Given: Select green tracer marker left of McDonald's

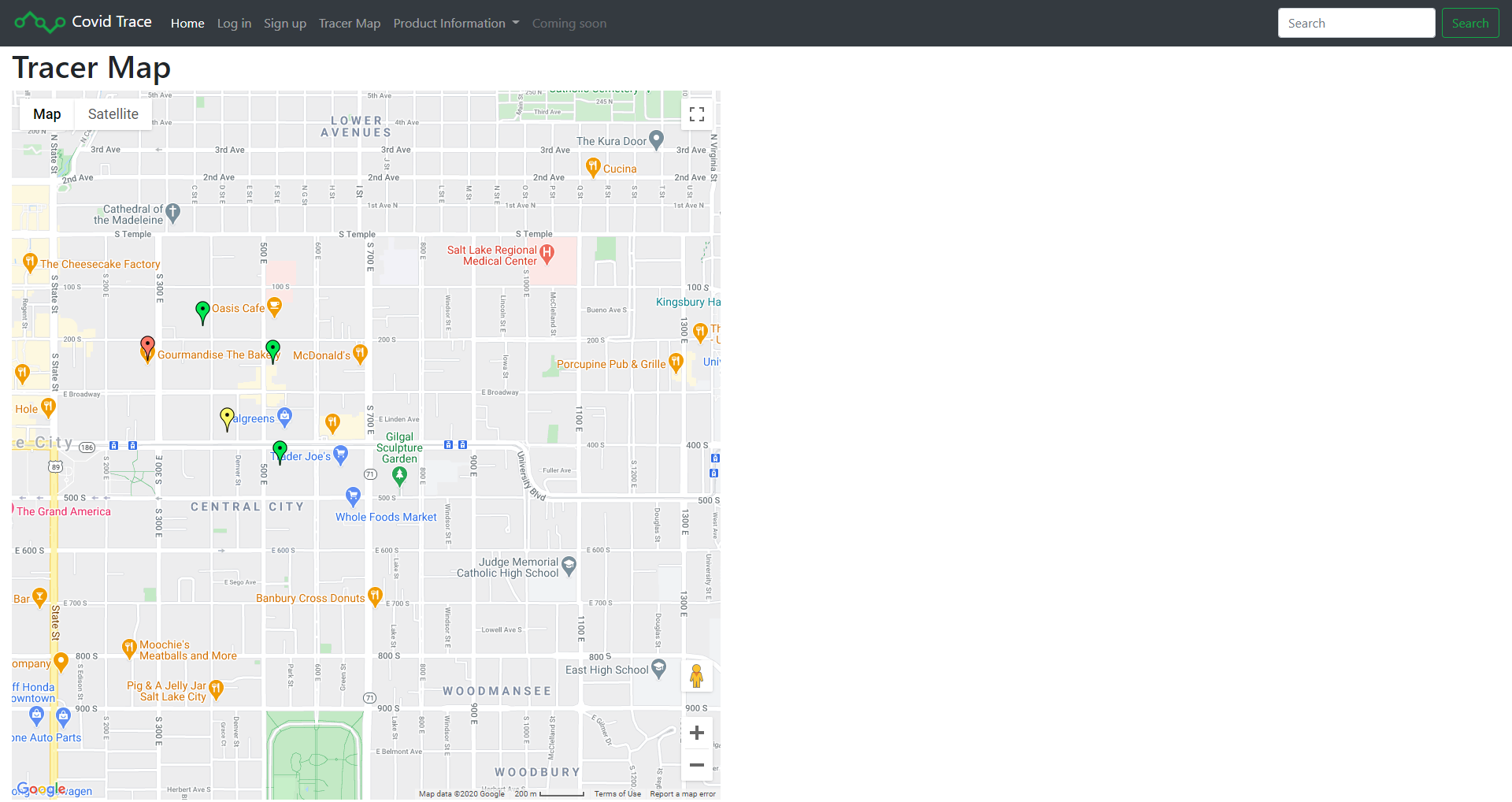Looking at the screenshot, I should [x=272, y=351].
